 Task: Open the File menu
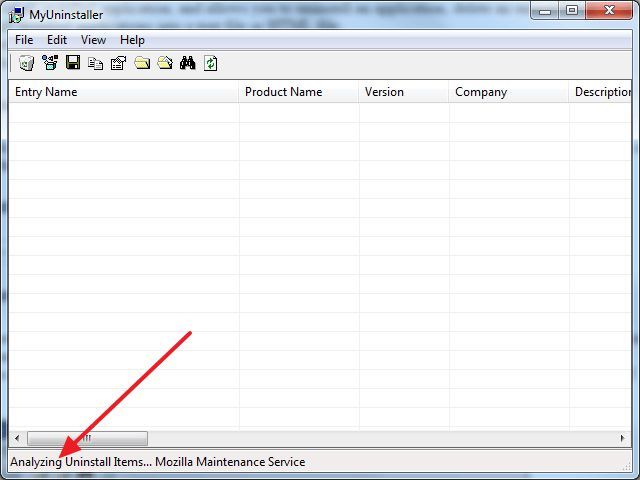24,40
